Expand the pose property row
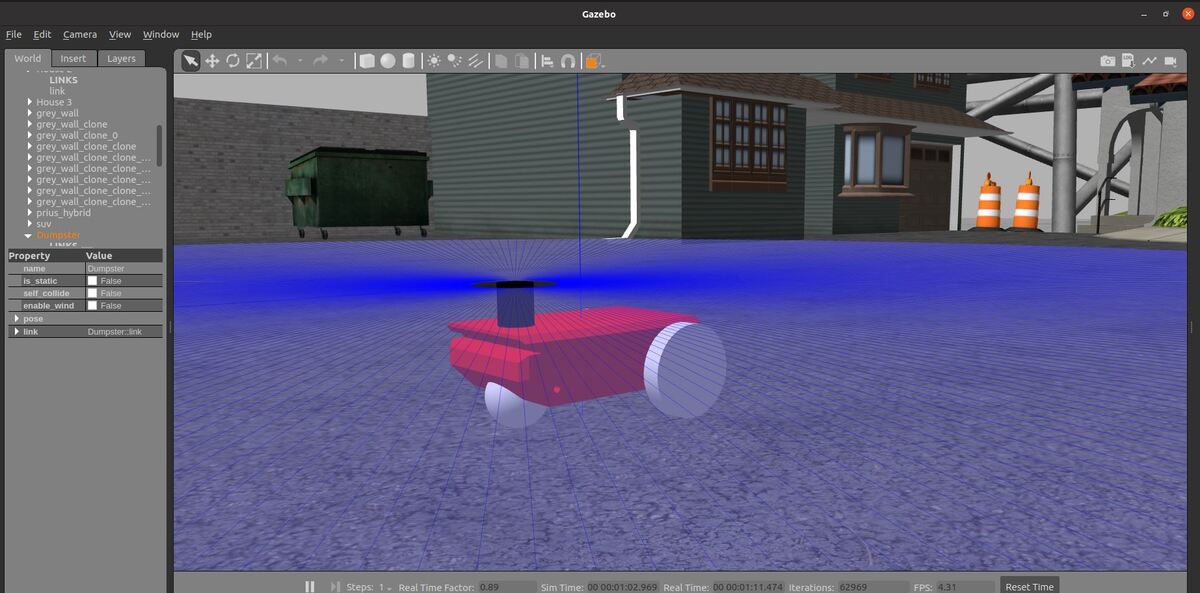This screenshot has width=1200, height=593. click(16, 318)
